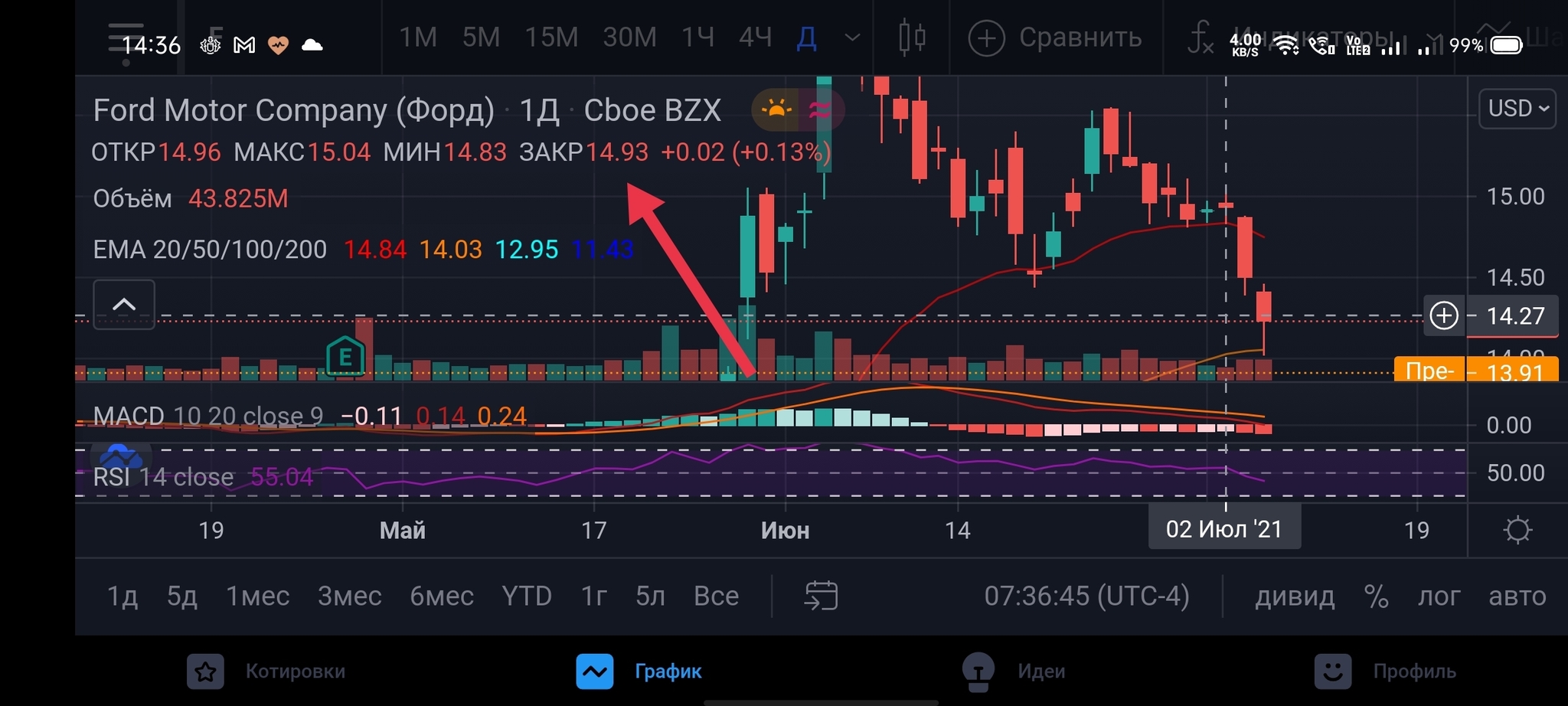The image size is (1568, 706).
Task: Open the Профиль smiley tab
Action: 1333,672
